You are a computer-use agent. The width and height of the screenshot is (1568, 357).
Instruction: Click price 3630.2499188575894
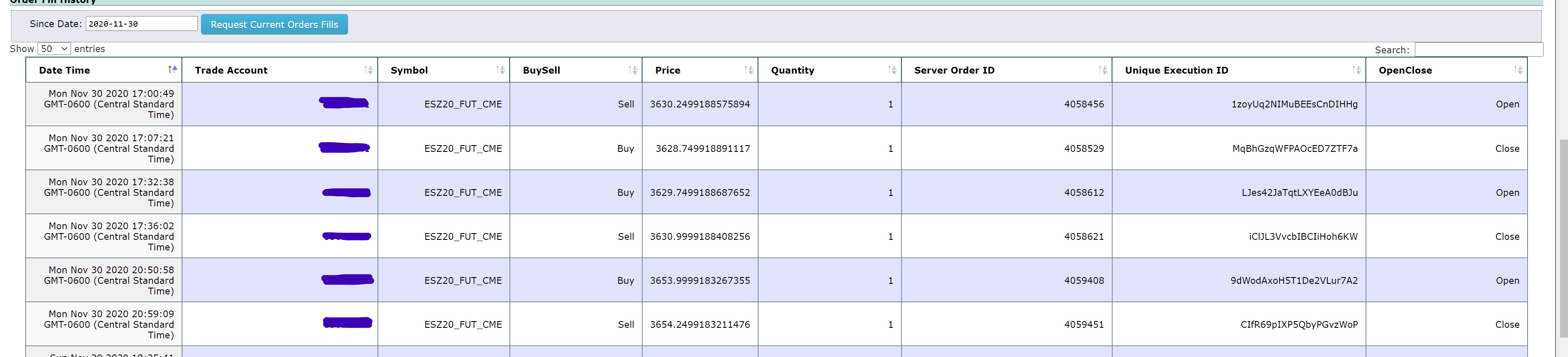700,104
